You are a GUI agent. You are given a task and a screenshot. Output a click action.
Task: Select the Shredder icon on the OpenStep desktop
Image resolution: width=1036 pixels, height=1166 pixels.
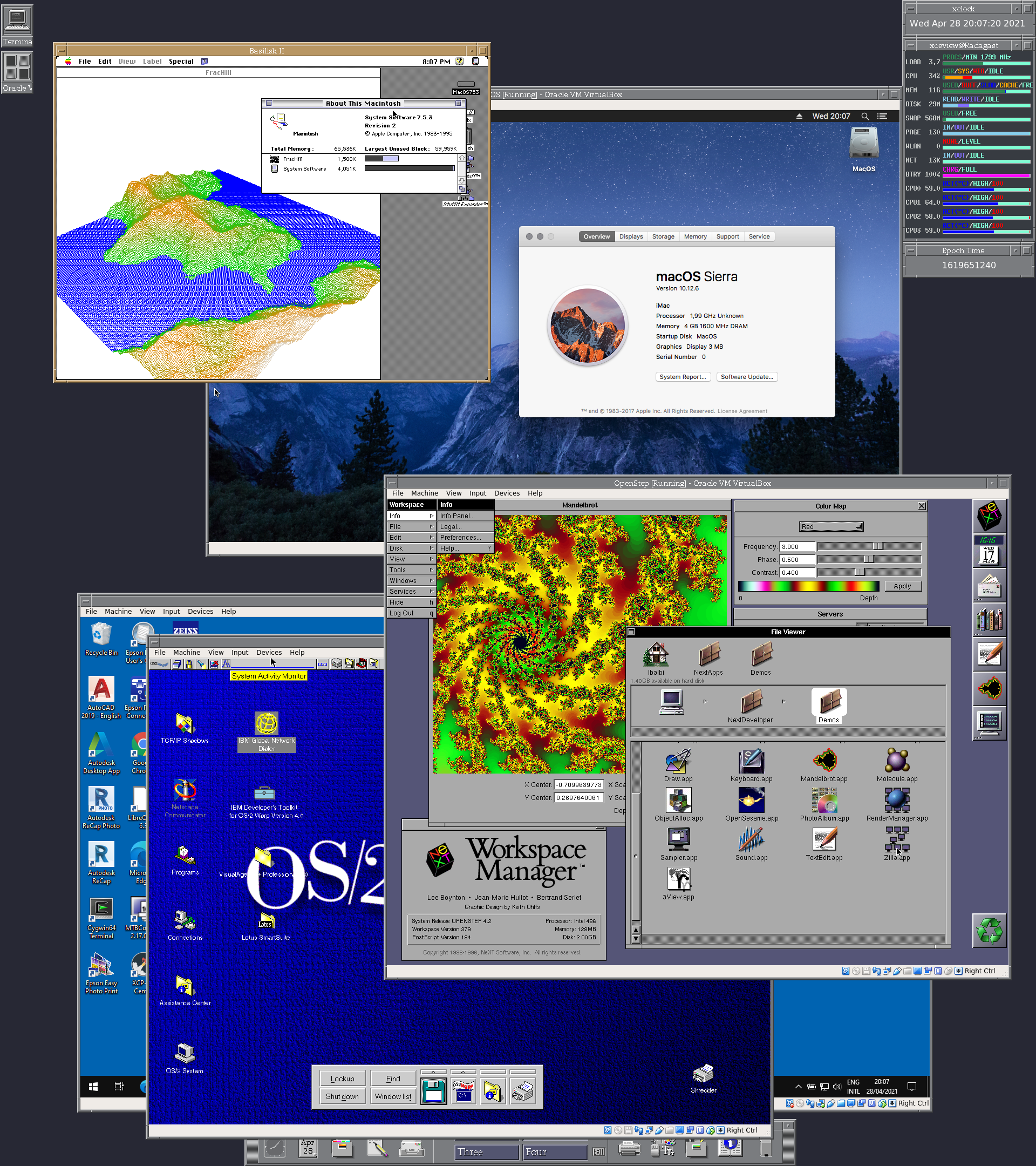coord(704,1074)
